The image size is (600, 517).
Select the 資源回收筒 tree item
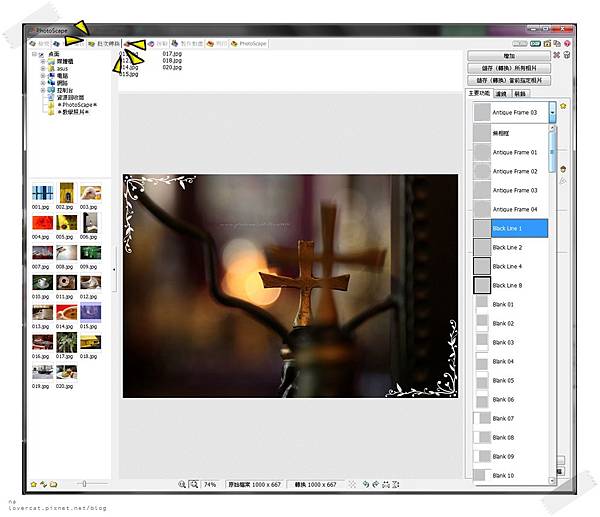70,98
